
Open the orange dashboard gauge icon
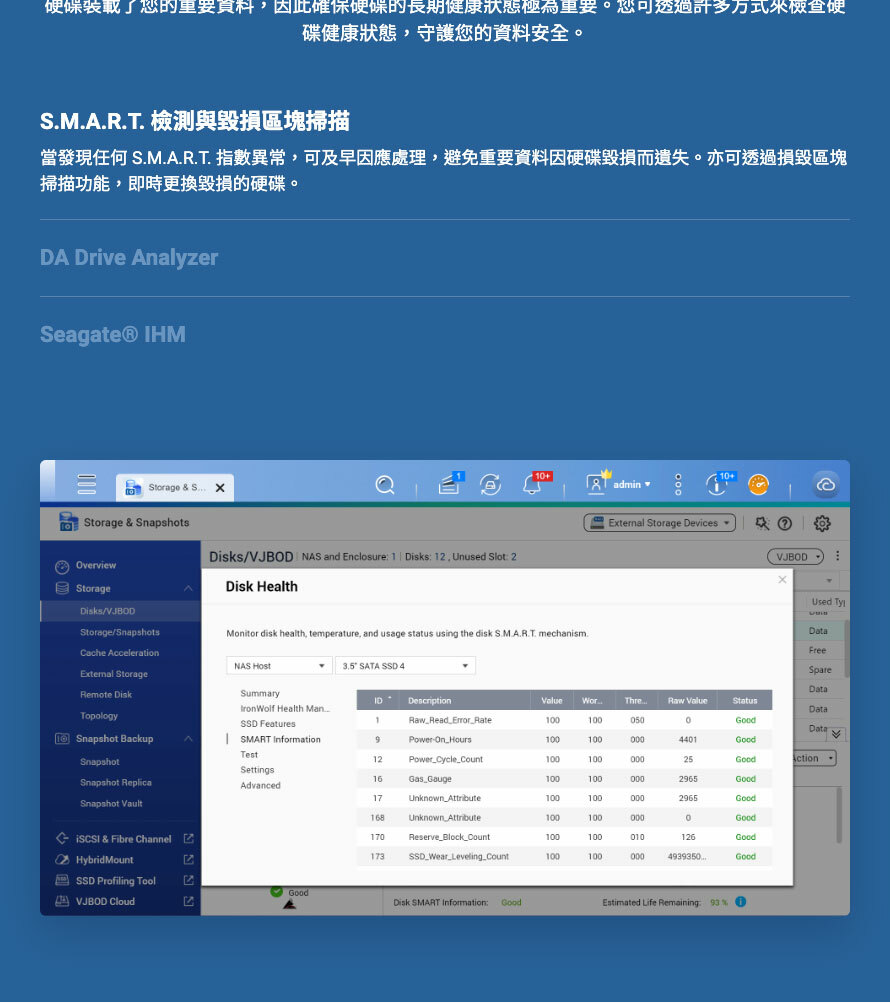(x=758, y=485)
